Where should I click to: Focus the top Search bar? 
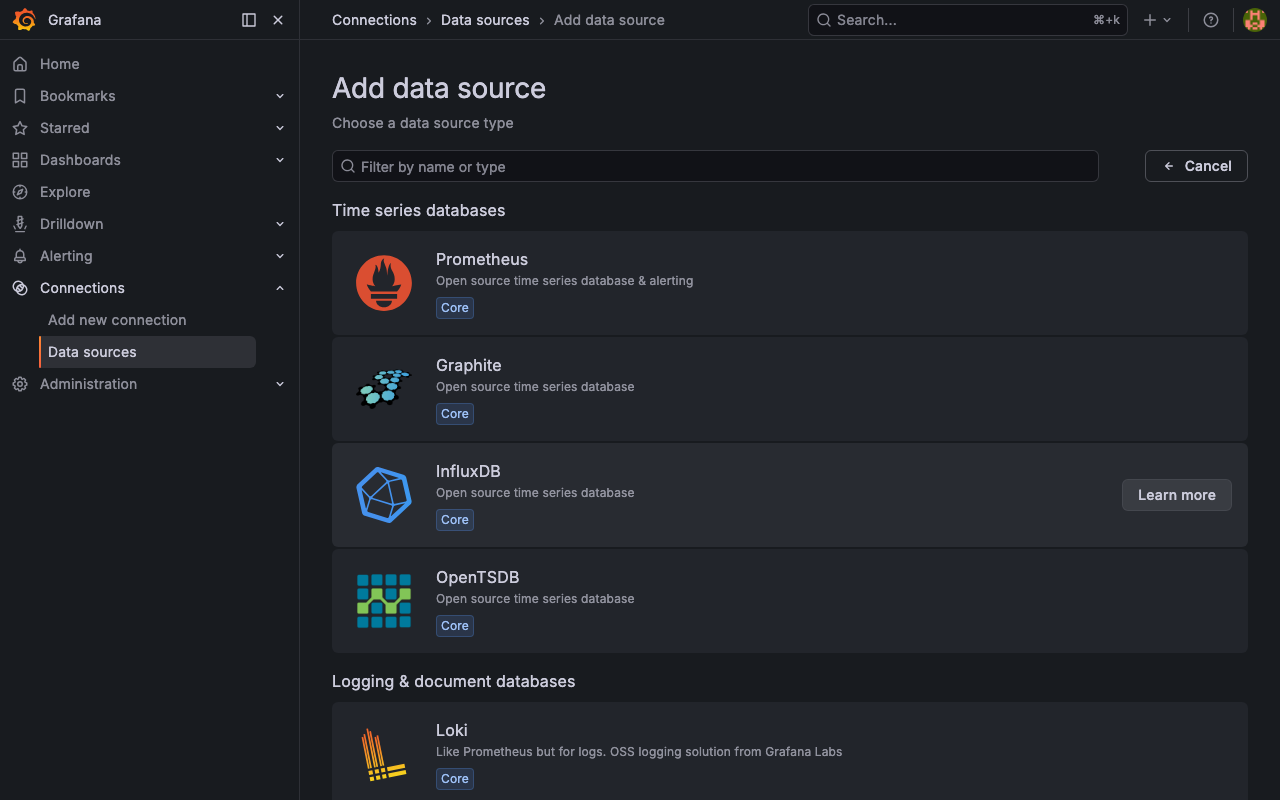(967, 20)
